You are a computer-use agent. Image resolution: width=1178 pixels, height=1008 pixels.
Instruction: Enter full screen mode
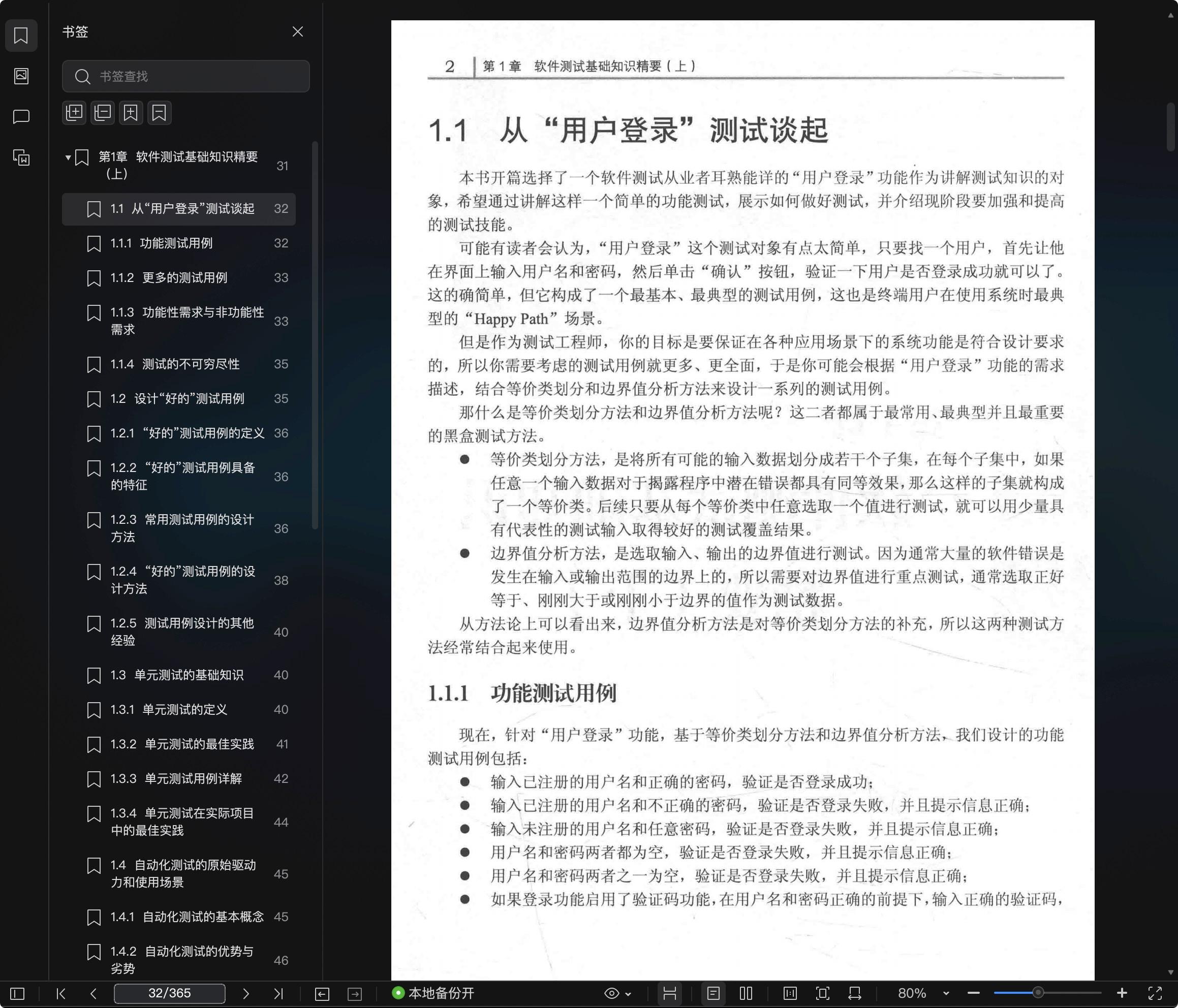pyautogui.click(x=1155, y=993)
